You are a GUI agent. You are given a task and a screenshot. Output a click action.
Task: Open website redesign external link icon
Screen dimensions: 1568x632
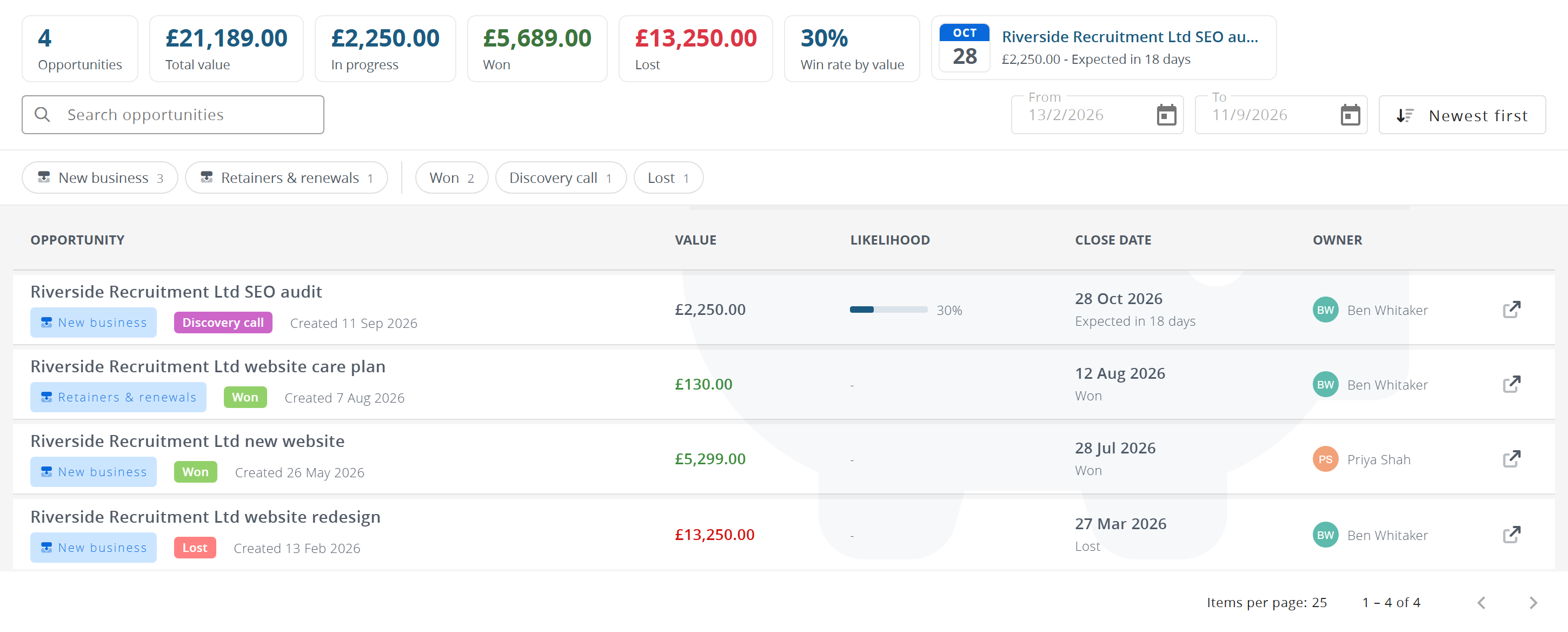[x=1511, y=535]
